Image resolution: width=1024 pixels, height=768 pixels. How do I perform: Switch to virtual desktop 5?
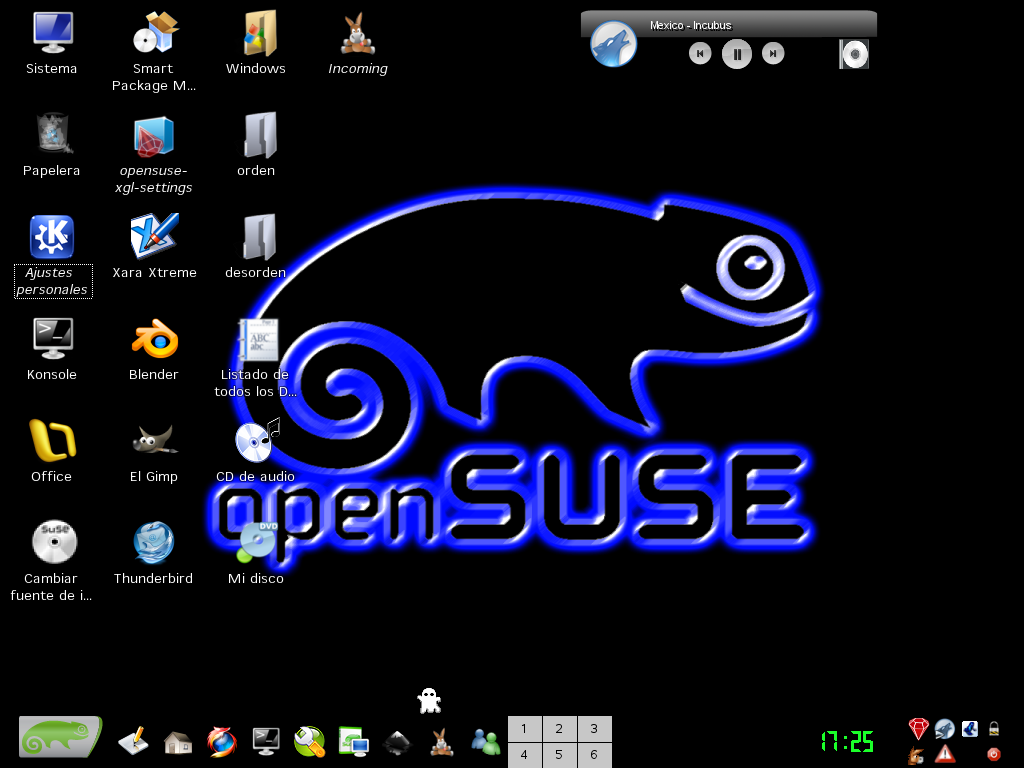pos(559,755)
